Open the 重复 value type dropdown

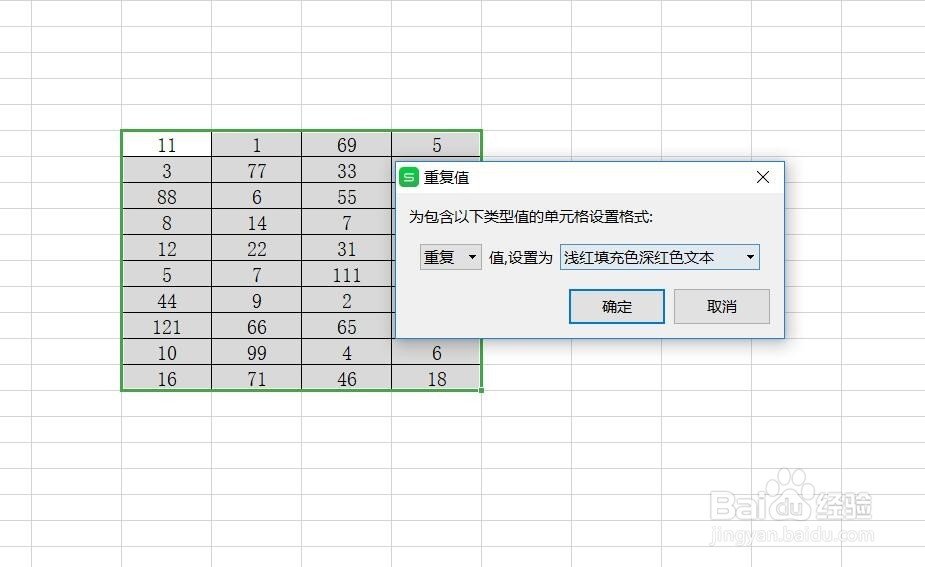(x=451, y=257)
